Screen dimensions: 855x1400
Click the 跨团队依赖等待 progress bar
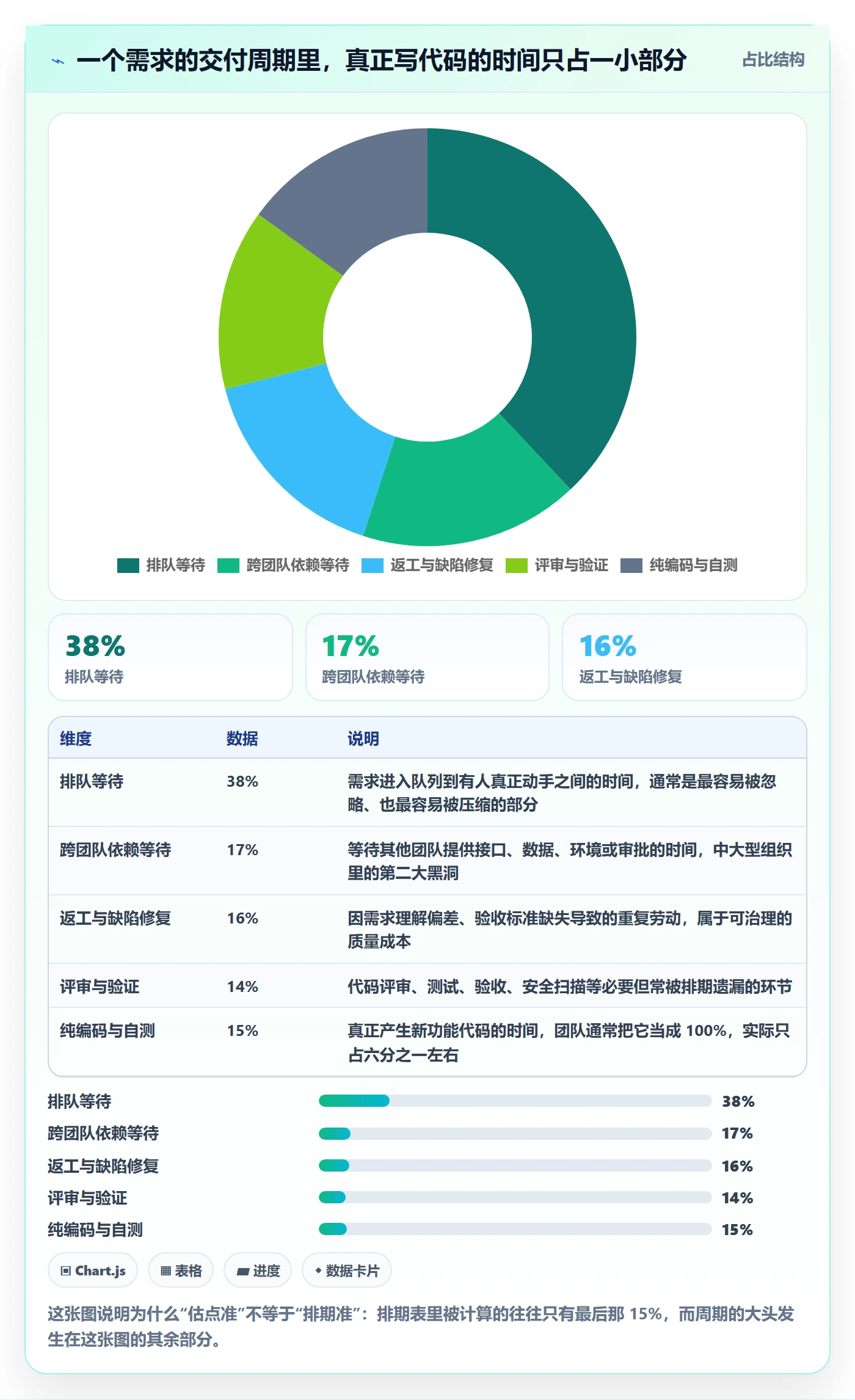coord(515,1134)
